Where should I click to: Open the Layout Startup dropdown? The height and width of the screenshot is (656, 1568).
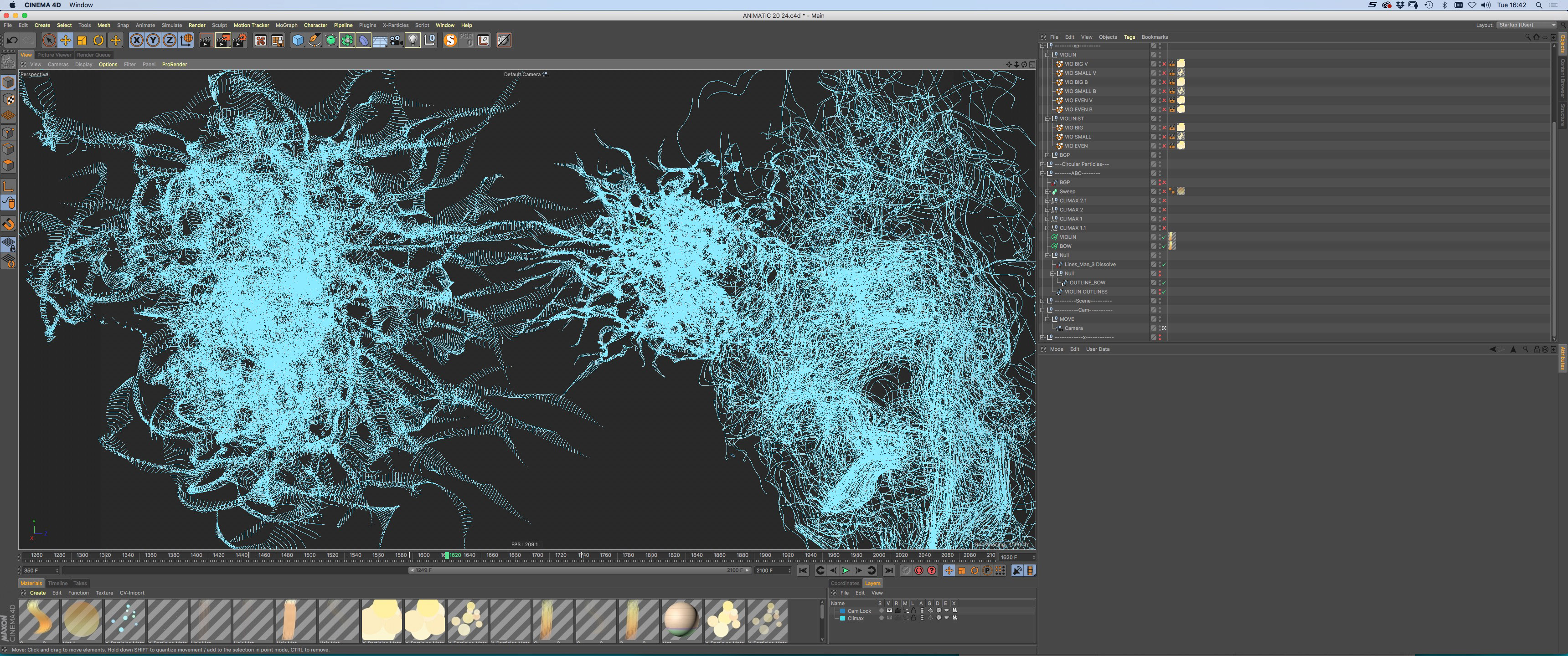coord(1526,25)
